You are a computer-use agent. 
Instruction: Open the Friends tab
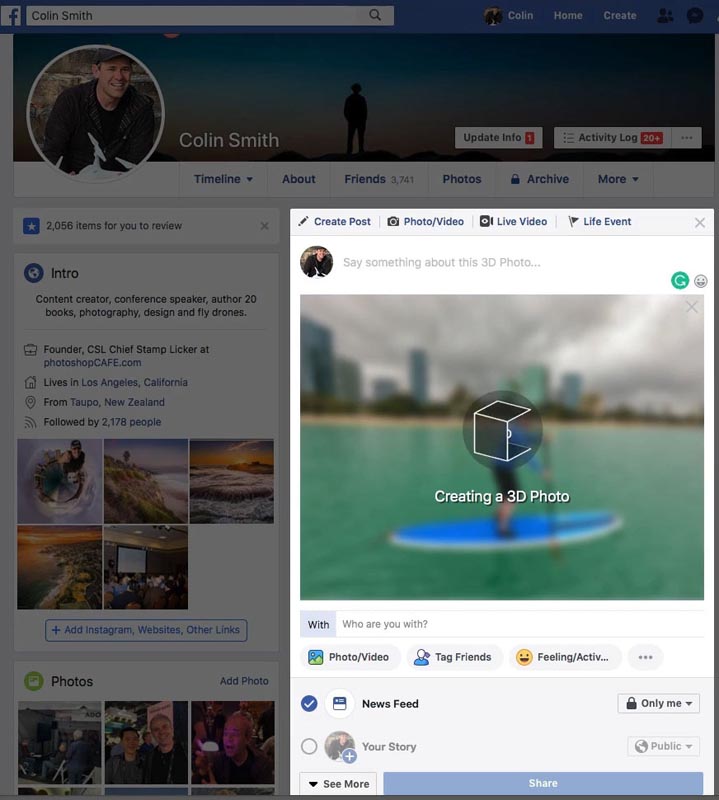(x=379, y=179)
